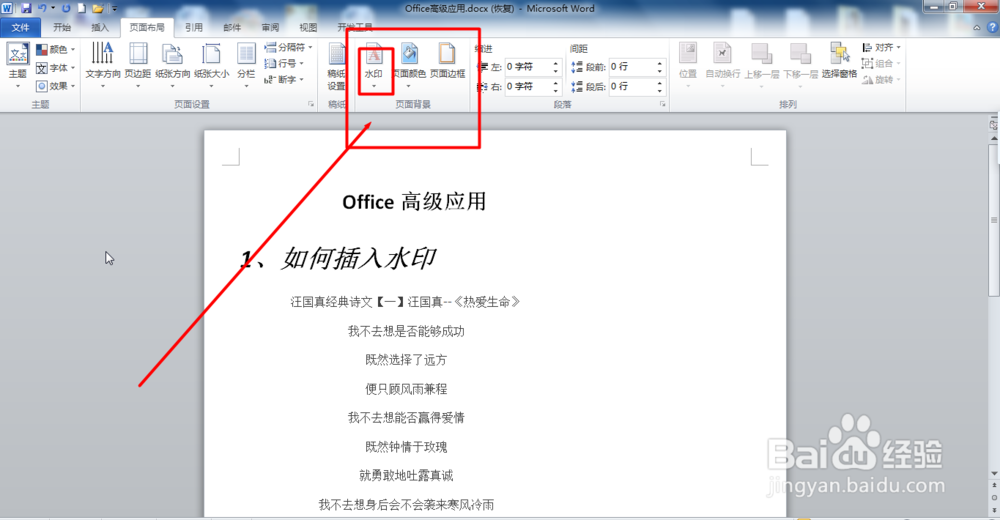Click the document title 'Office 高级应用'
The width and height of the screenshot is (1000, 520).
414,202
